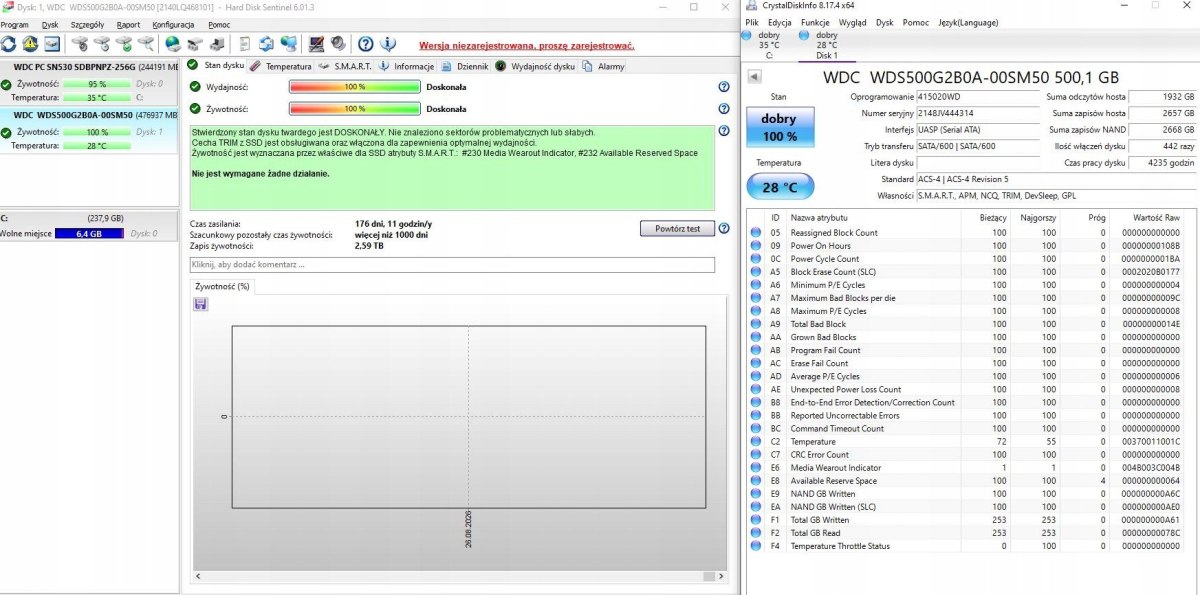Open the Wydajność dysku tab
This screenshot has height=595, width=1200.
536,66
